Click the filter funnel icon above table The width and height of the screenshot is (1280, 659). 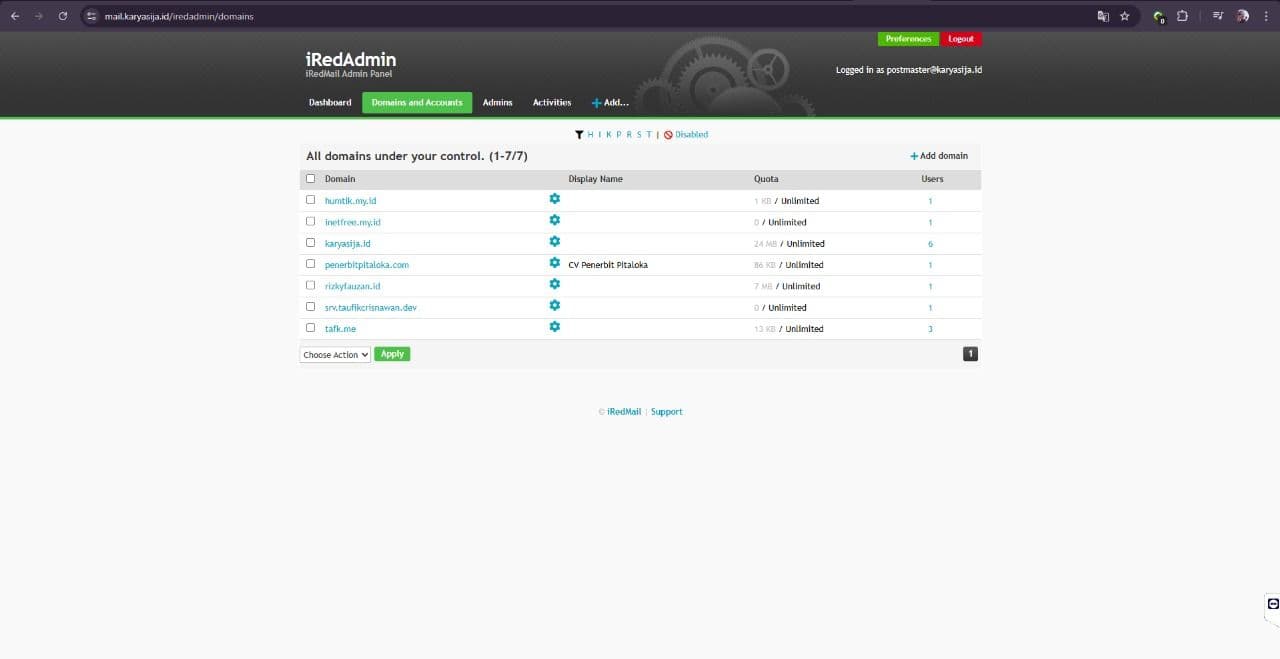coord(579,134)
